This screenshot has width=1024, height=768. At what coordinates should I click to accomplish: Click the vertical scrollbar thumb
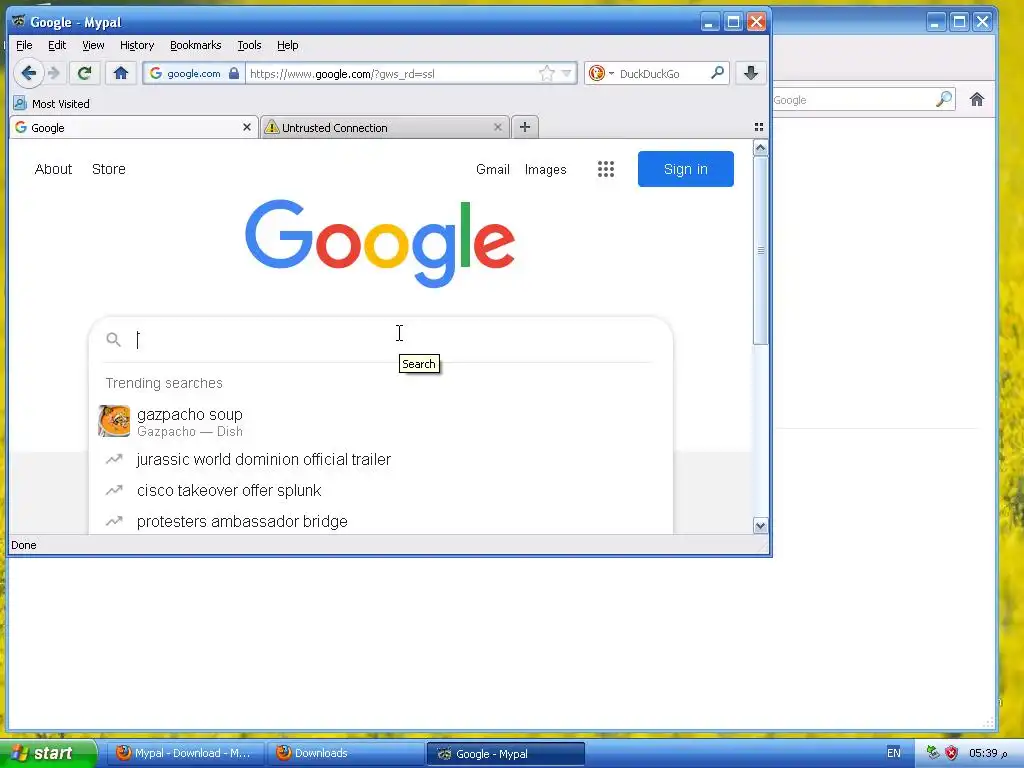tap(760, 251)
